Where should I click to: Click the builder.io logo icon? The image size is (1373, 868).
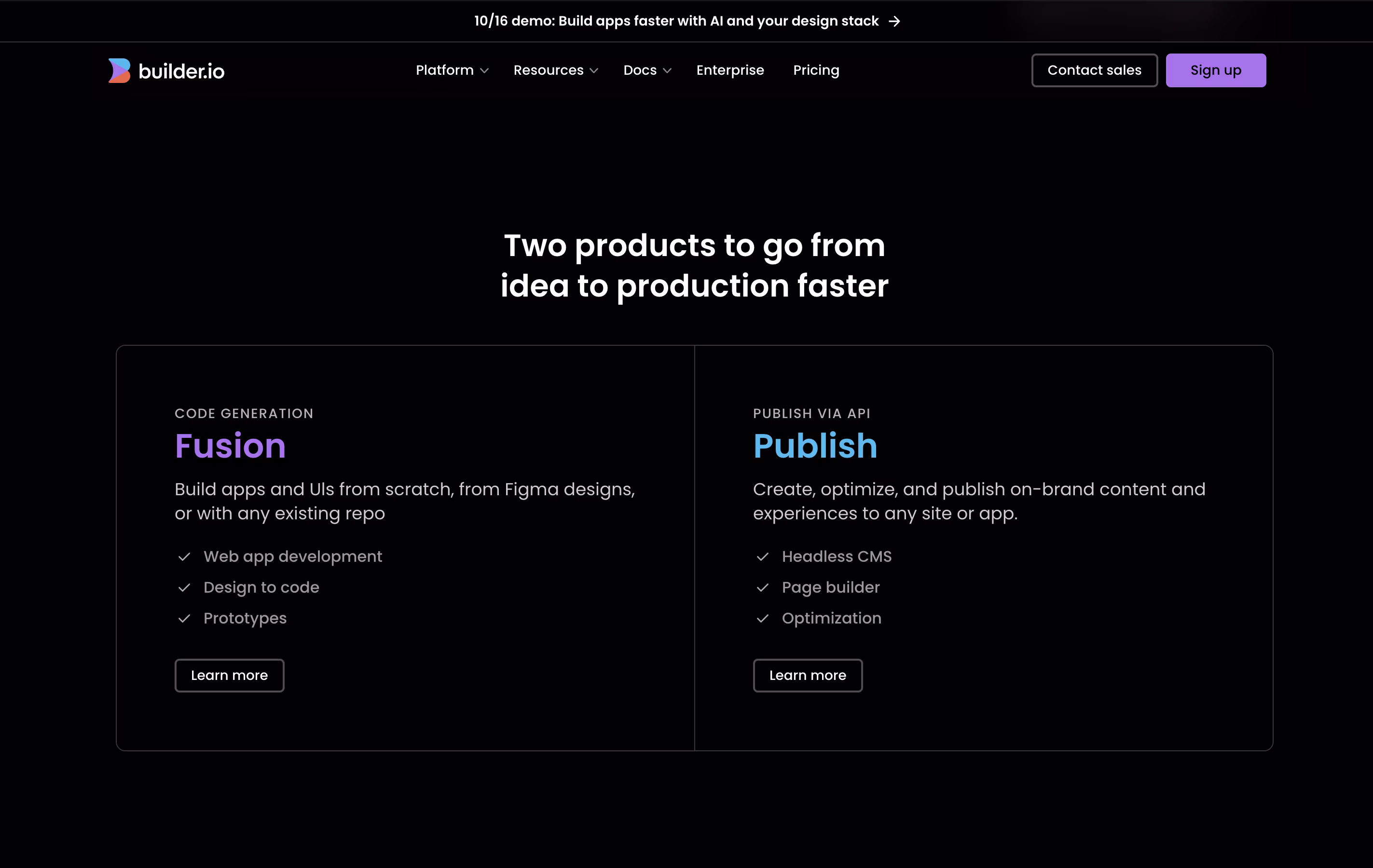(x=119, y=71)
